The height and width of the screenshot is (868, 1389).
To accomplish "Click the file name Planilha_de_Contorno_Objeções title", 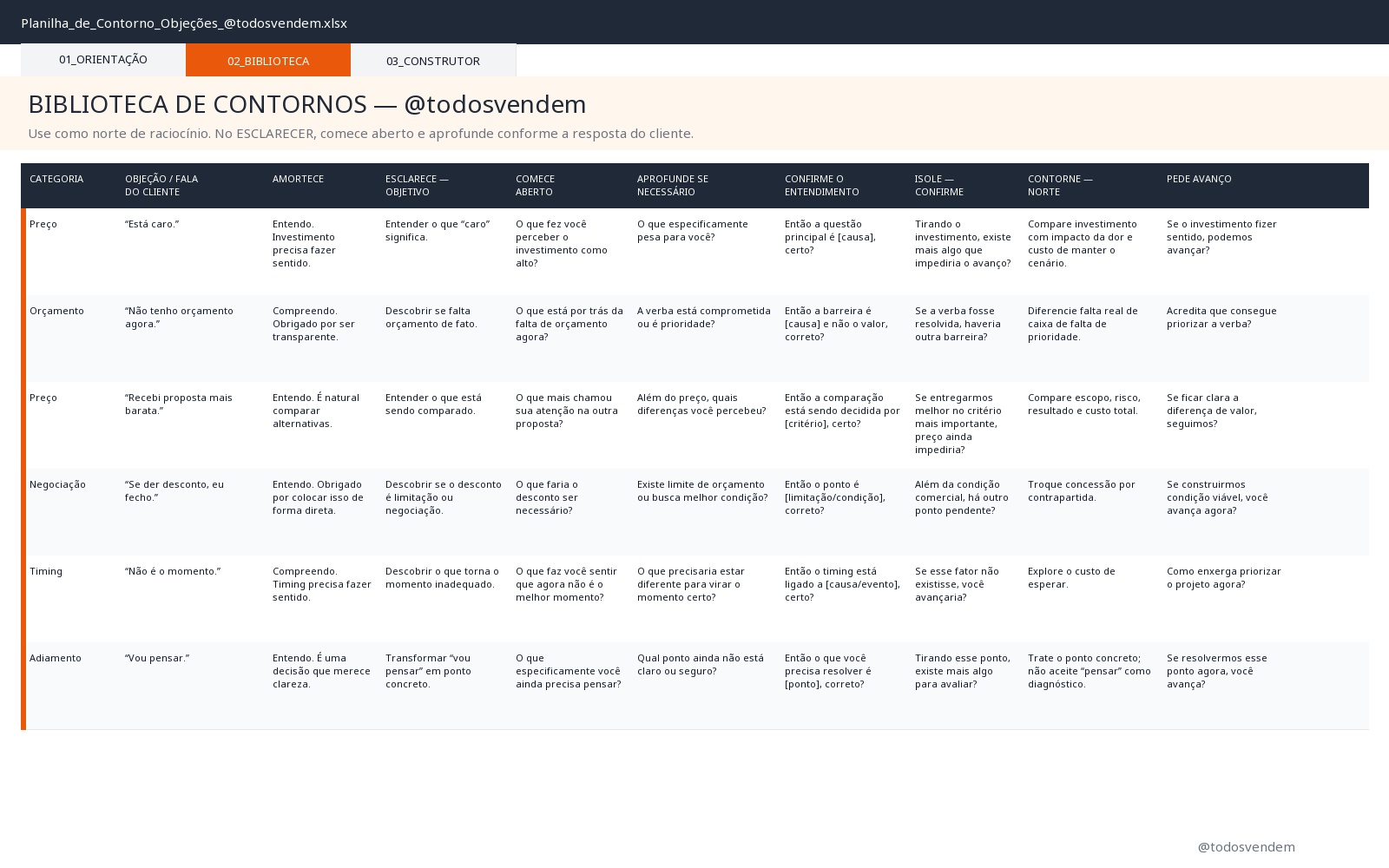I will click(184, 23).
